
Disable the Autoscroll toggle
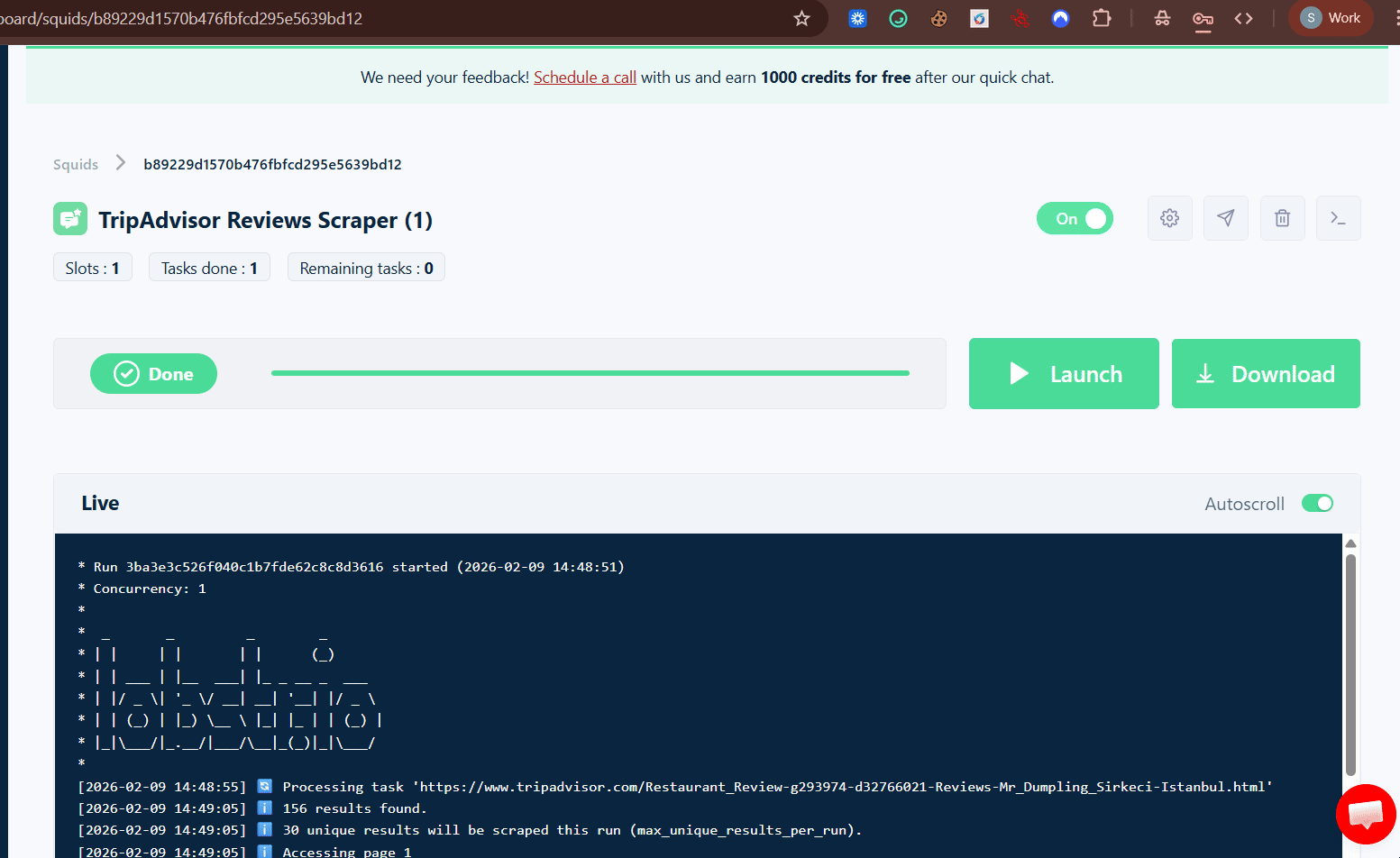tap(1317, 503)
